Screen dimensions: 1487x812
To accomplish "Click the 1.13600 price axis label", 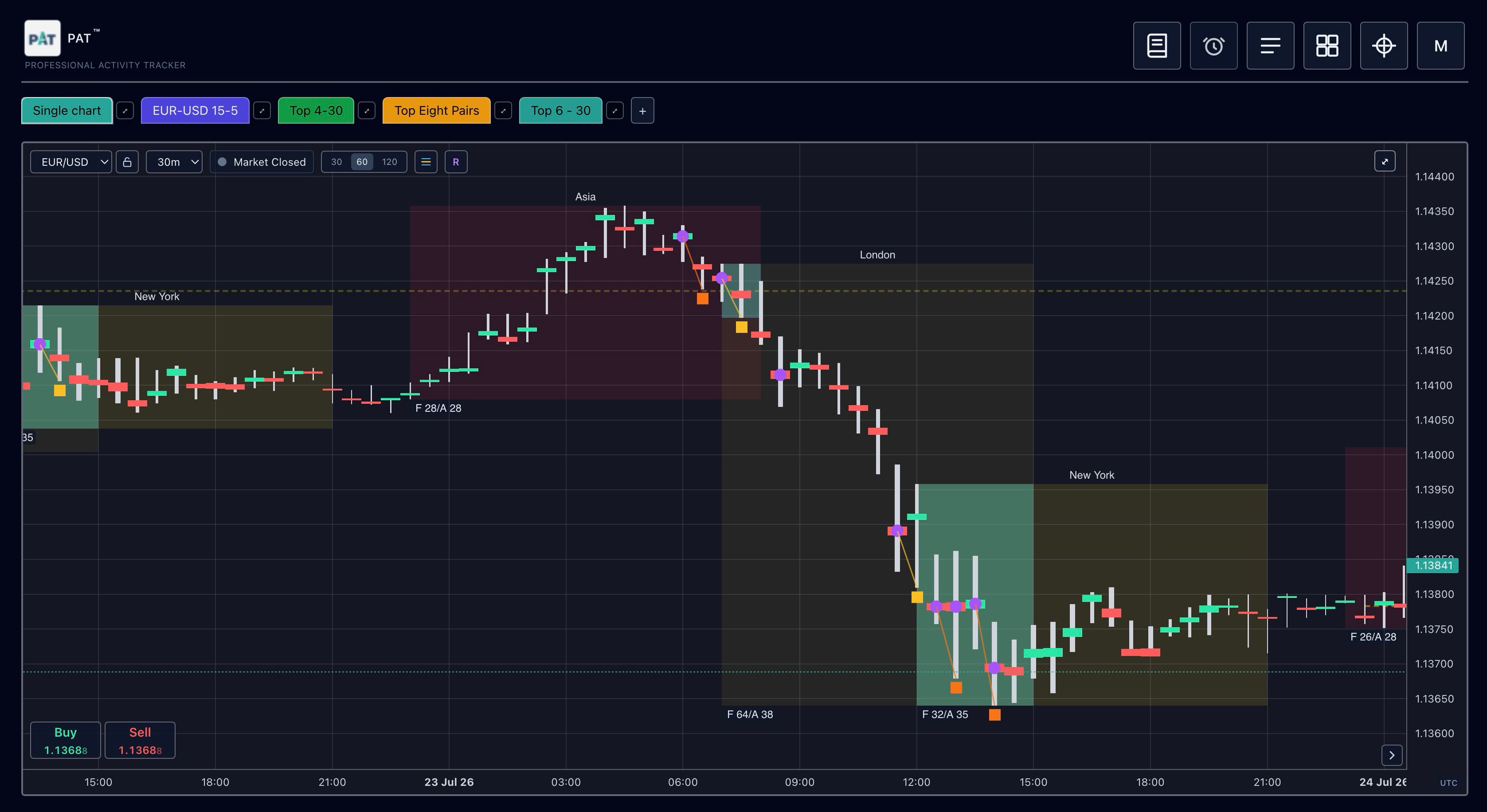I will [x=1435, y=734].
